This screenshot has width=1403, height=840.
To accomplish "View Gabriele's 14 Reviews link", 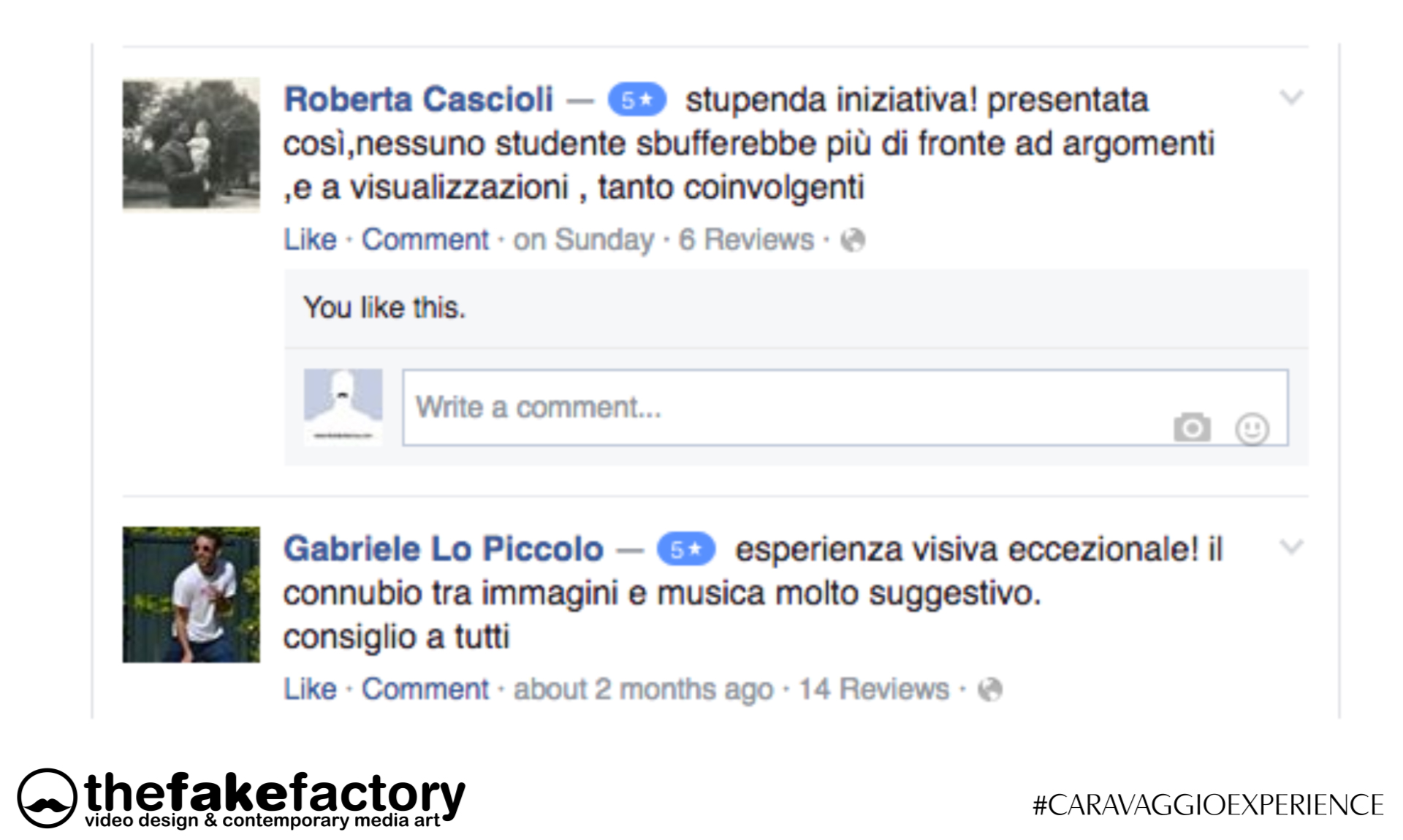I will tap(872, 689).
